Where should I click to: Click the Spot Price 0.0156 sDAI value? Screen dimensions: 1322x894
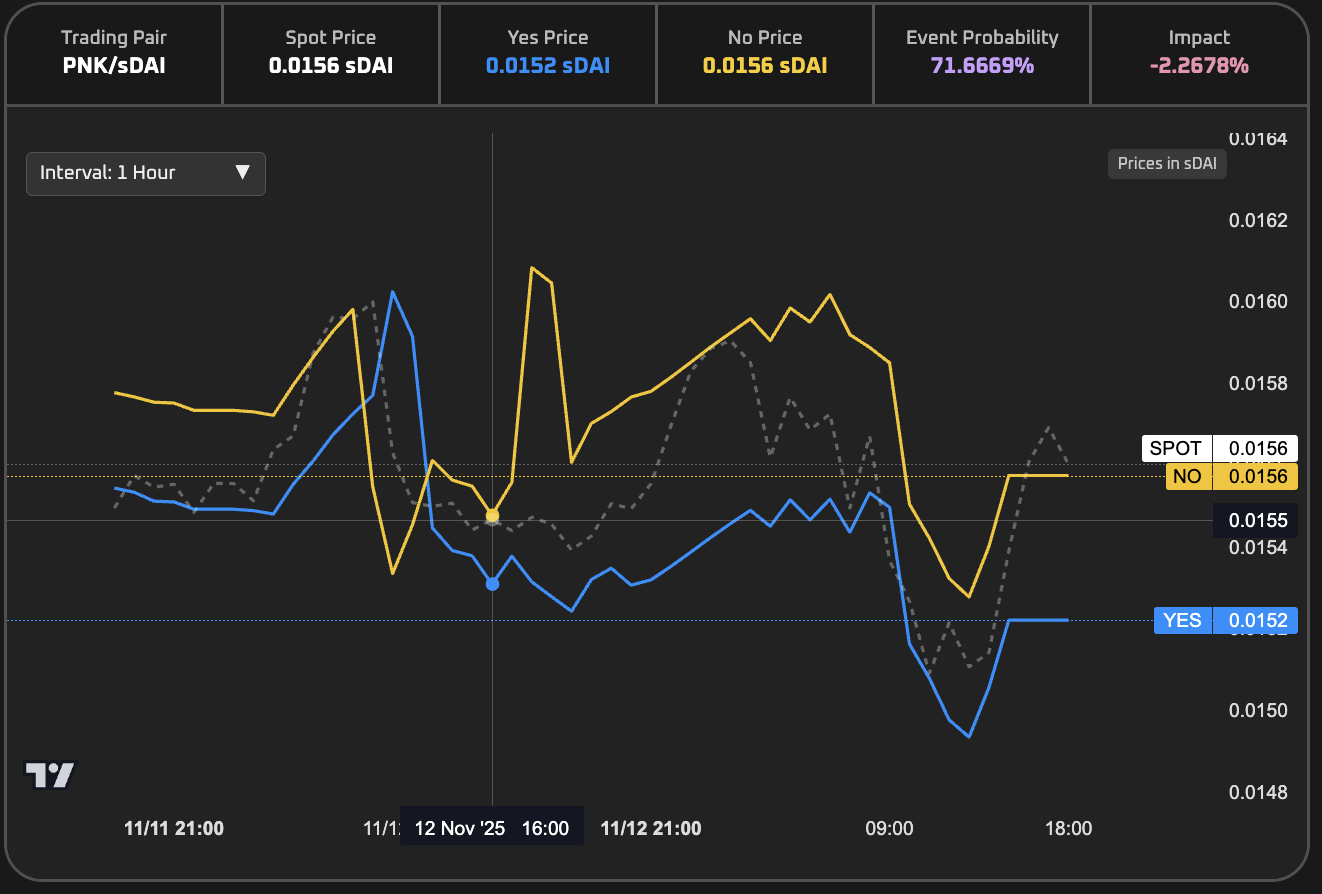pos(330,66)
